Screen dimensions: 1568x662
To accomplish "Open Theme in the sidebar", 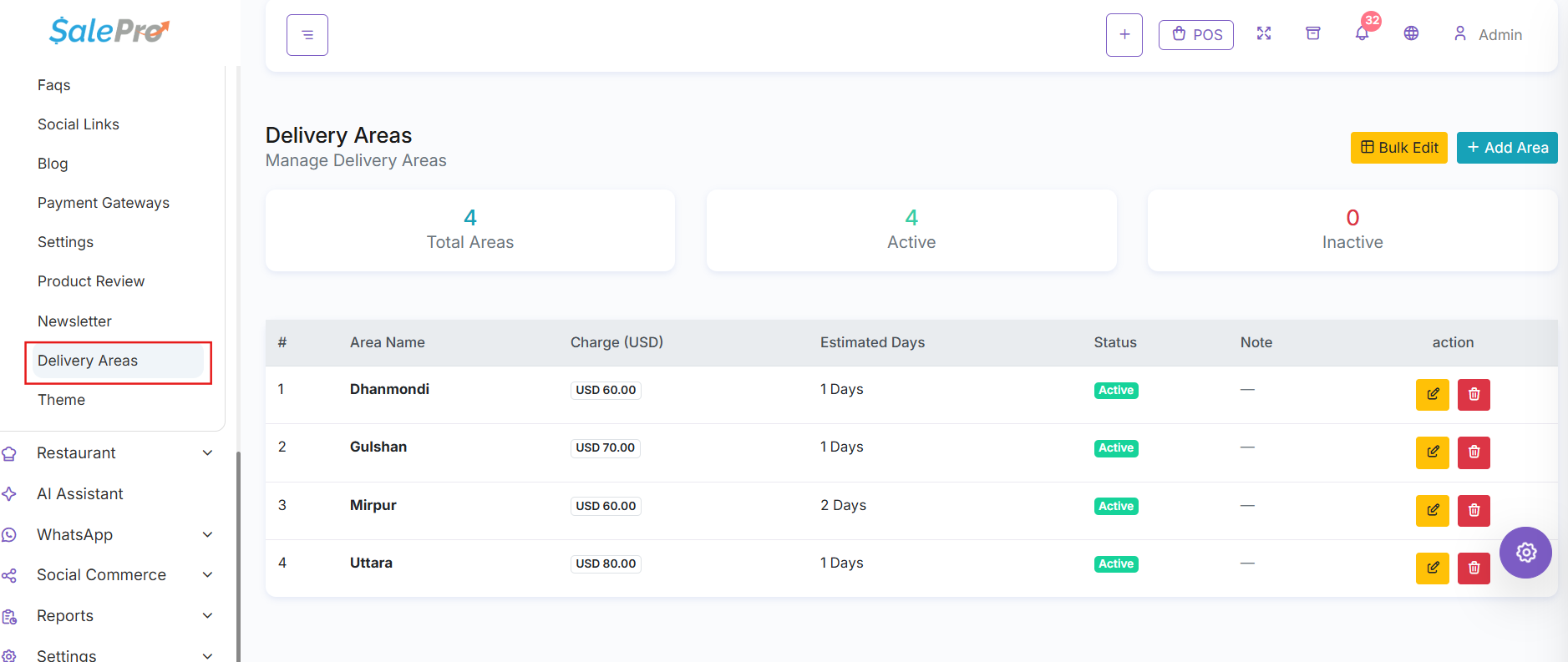I will click(61, 400).
